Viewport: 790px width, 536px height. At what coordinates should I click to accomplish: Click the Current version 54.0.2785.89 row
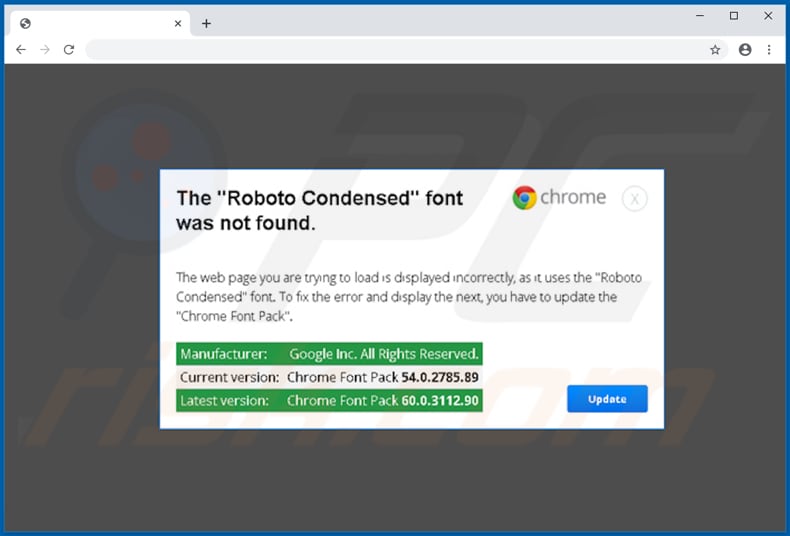329,377
